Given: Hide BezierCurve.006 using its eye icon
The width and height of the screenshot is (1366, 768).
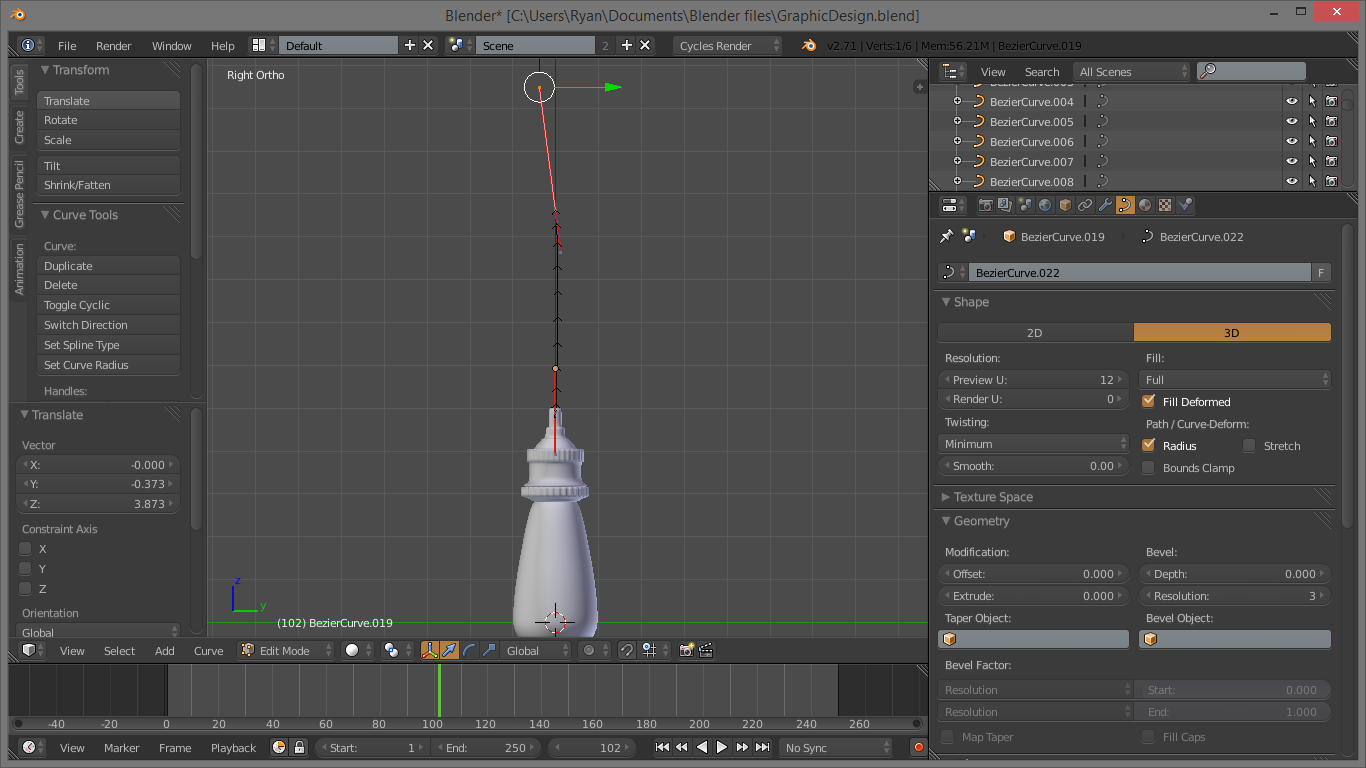Looking at the screenshot, I should point(1292,141).
